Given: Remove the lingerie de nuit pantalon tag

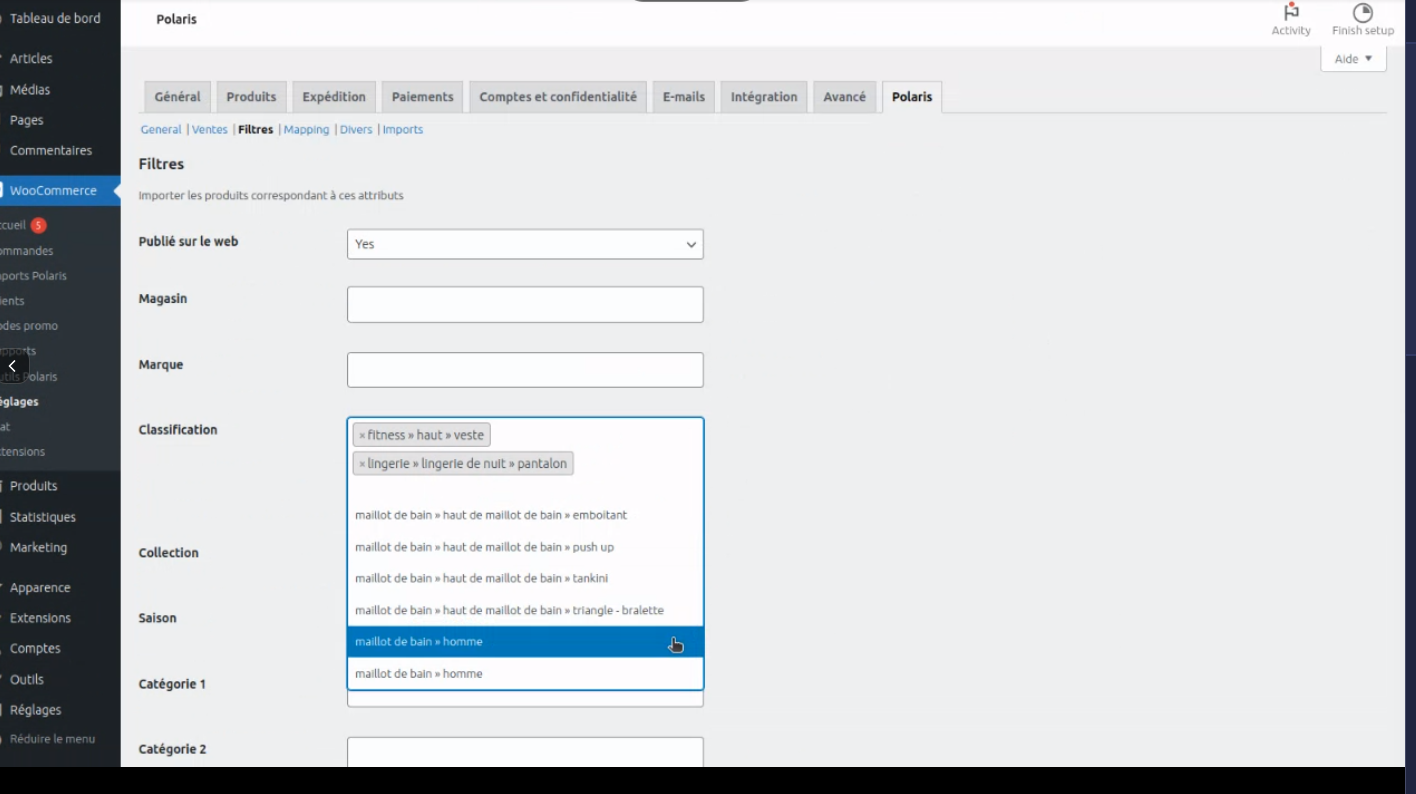Looking at the screenshot, I should point(362,464).
